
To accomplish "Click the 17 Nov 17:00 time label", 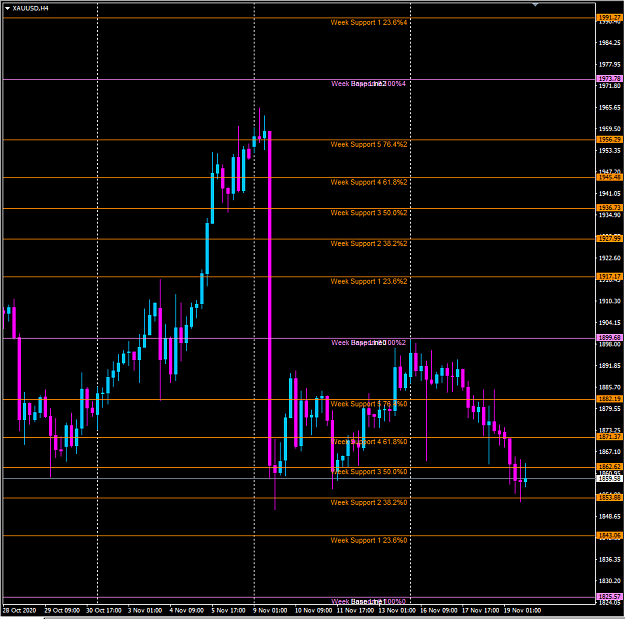I will [x=481, y=611].
